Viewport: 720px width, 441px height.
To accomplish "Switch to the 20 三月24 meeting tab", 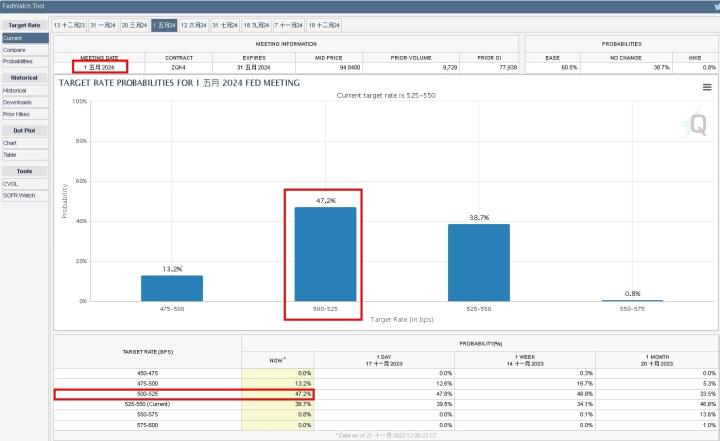I will click(134, 25).
